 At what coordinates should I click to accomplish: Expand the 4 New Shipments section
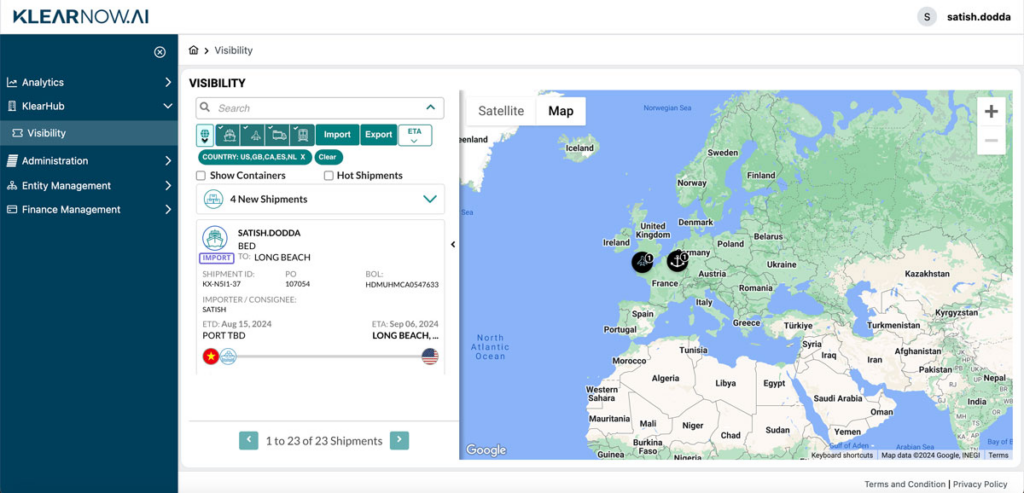coord(430,199)
